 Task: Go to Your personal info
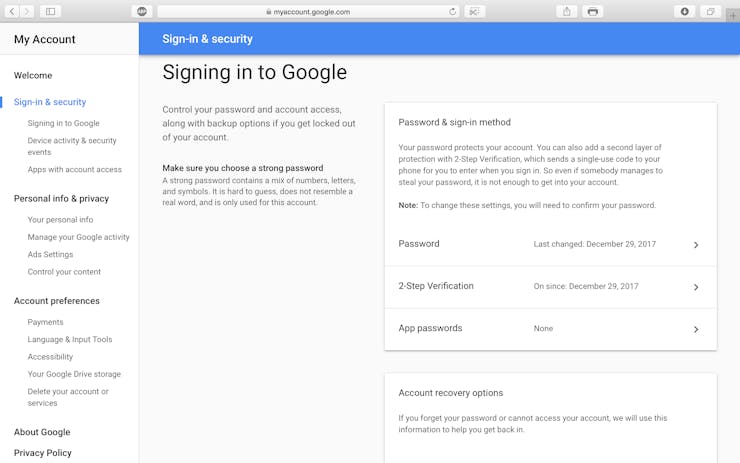(x=60, y=219)
